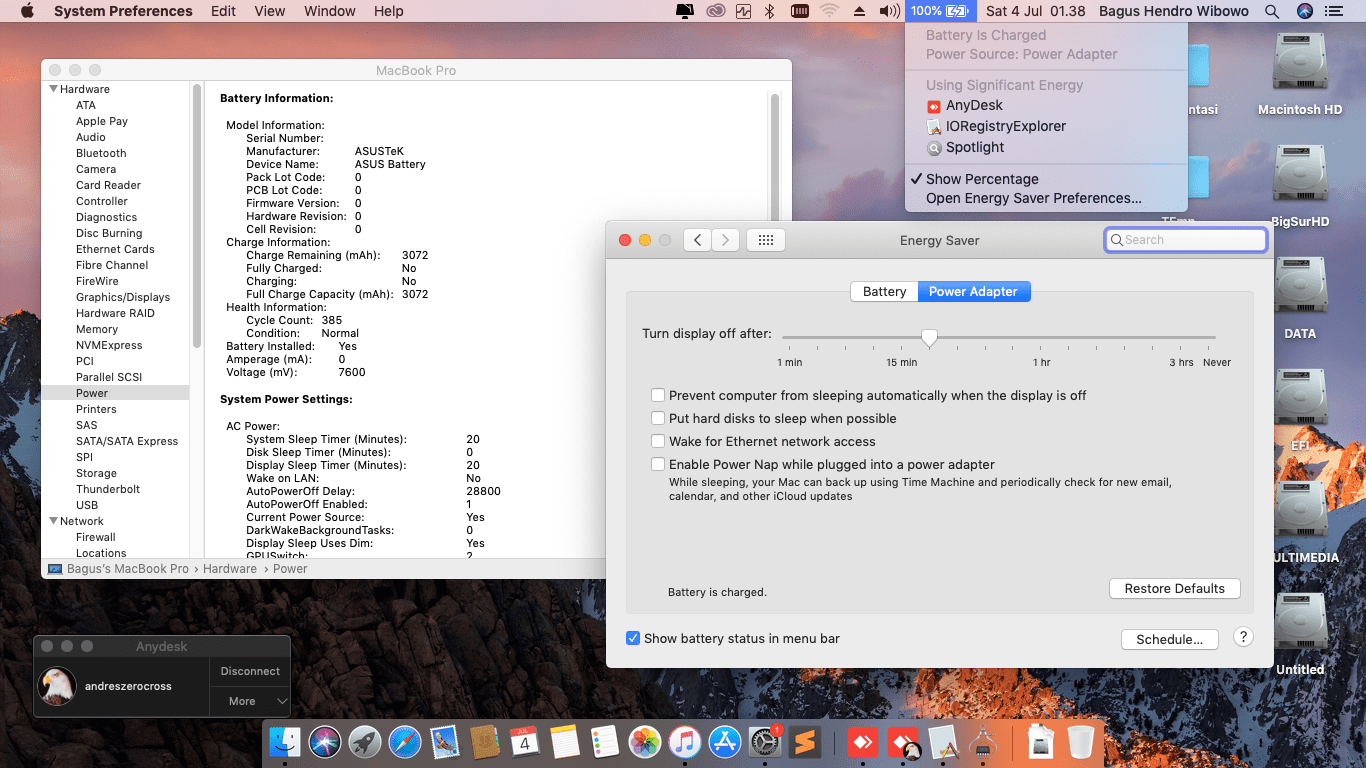Collapse the Hardware tree section

pos(54,89)
